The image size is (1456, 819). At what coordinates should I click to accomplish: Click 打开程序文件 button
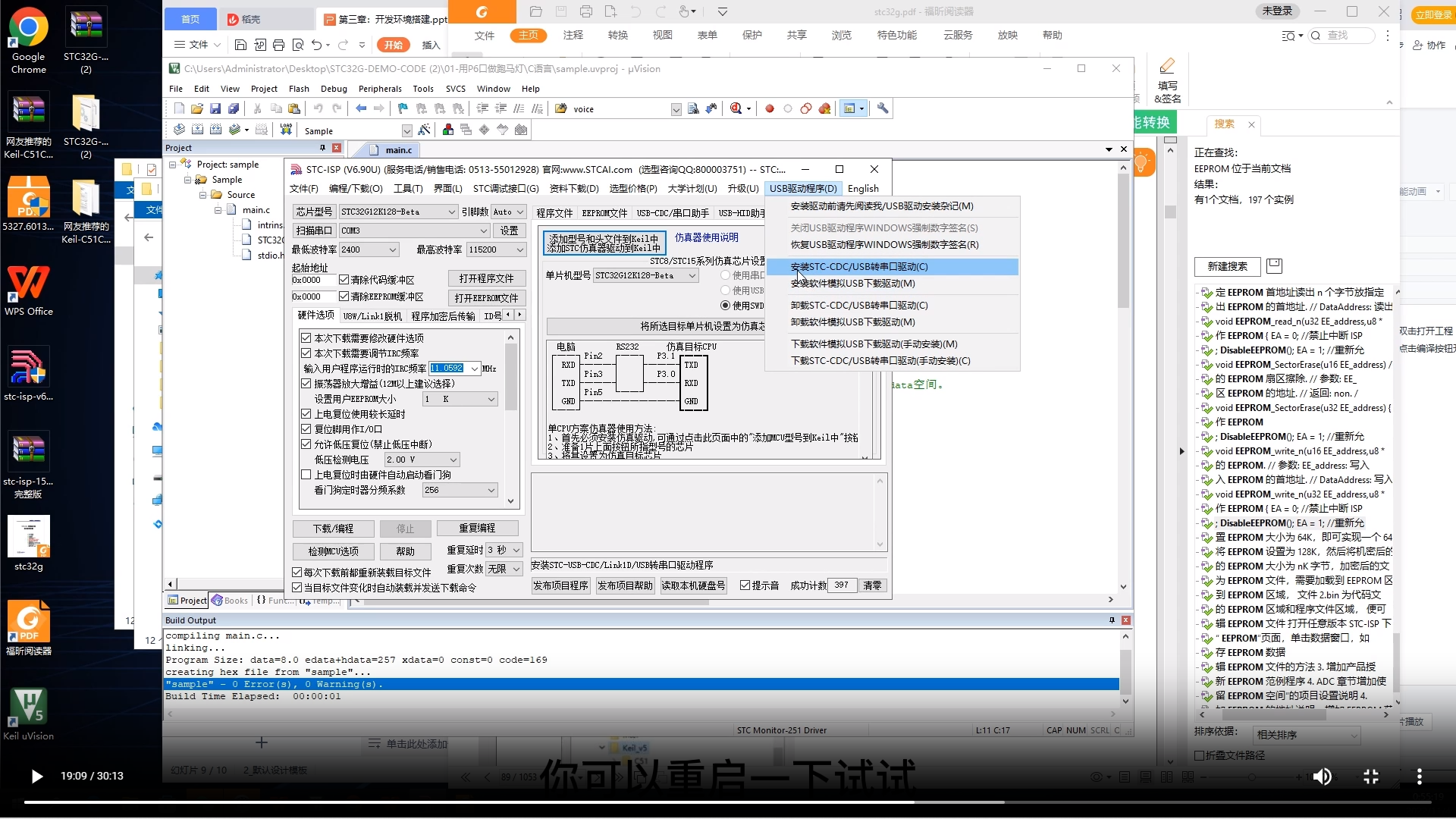[x=486, y=278]
